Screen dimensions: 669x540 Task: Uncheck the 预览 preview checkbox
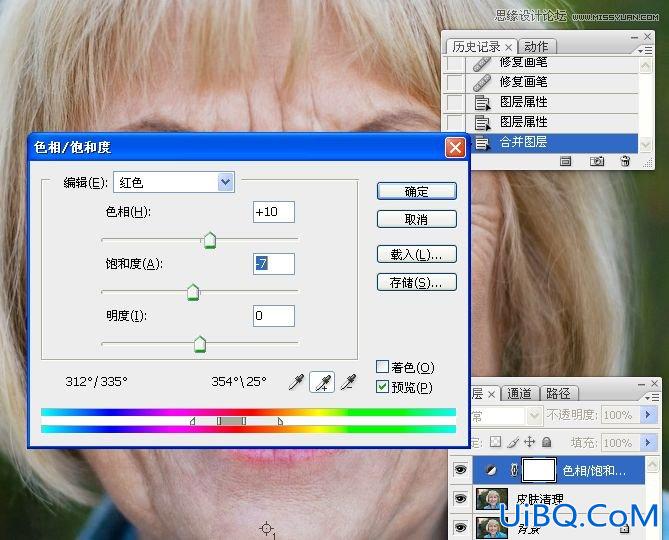click(382, 386)
